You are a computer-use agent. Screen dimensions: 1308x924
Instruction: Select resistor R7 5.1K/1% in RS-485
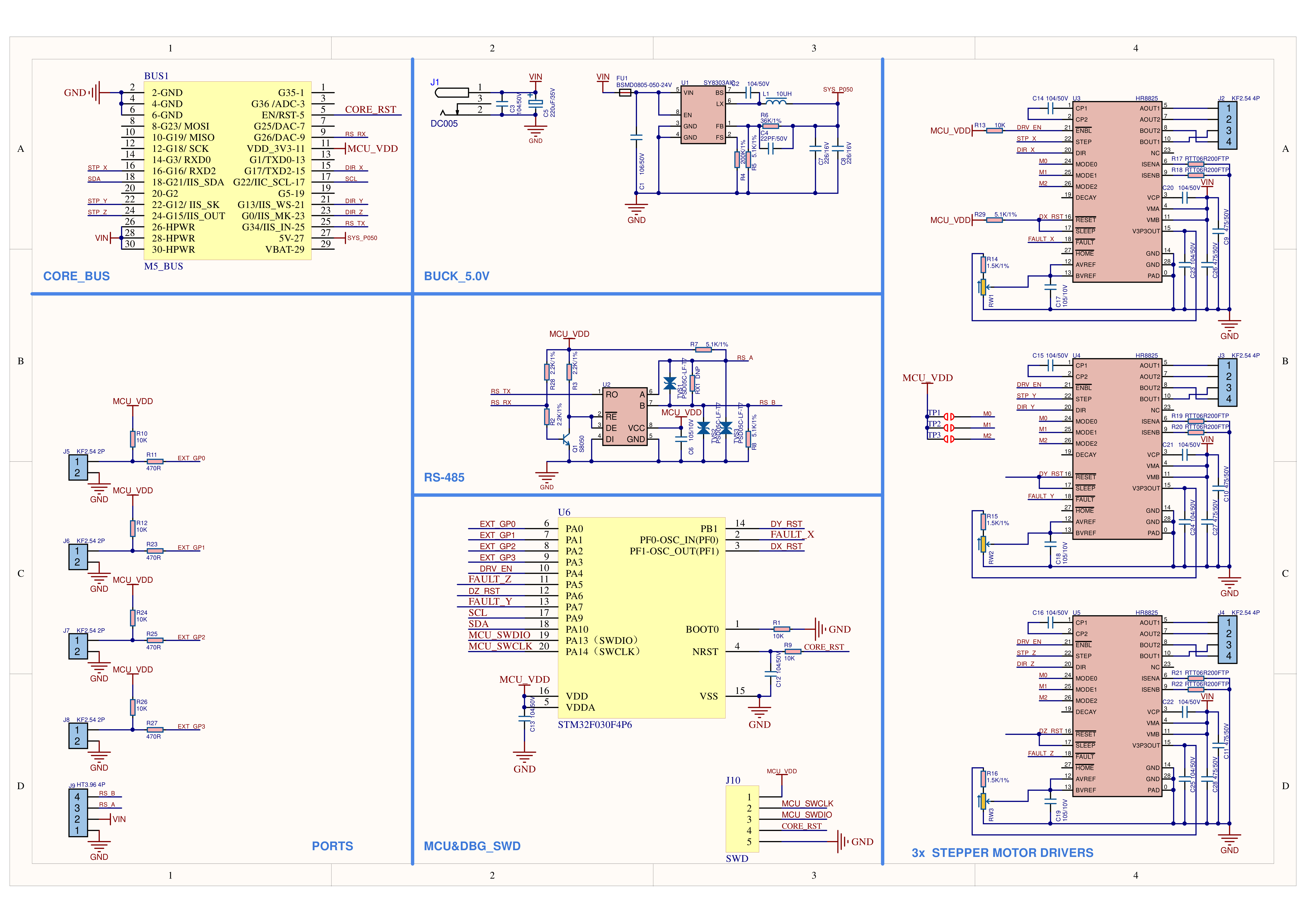pyautogui.click(x=704, y=350)
